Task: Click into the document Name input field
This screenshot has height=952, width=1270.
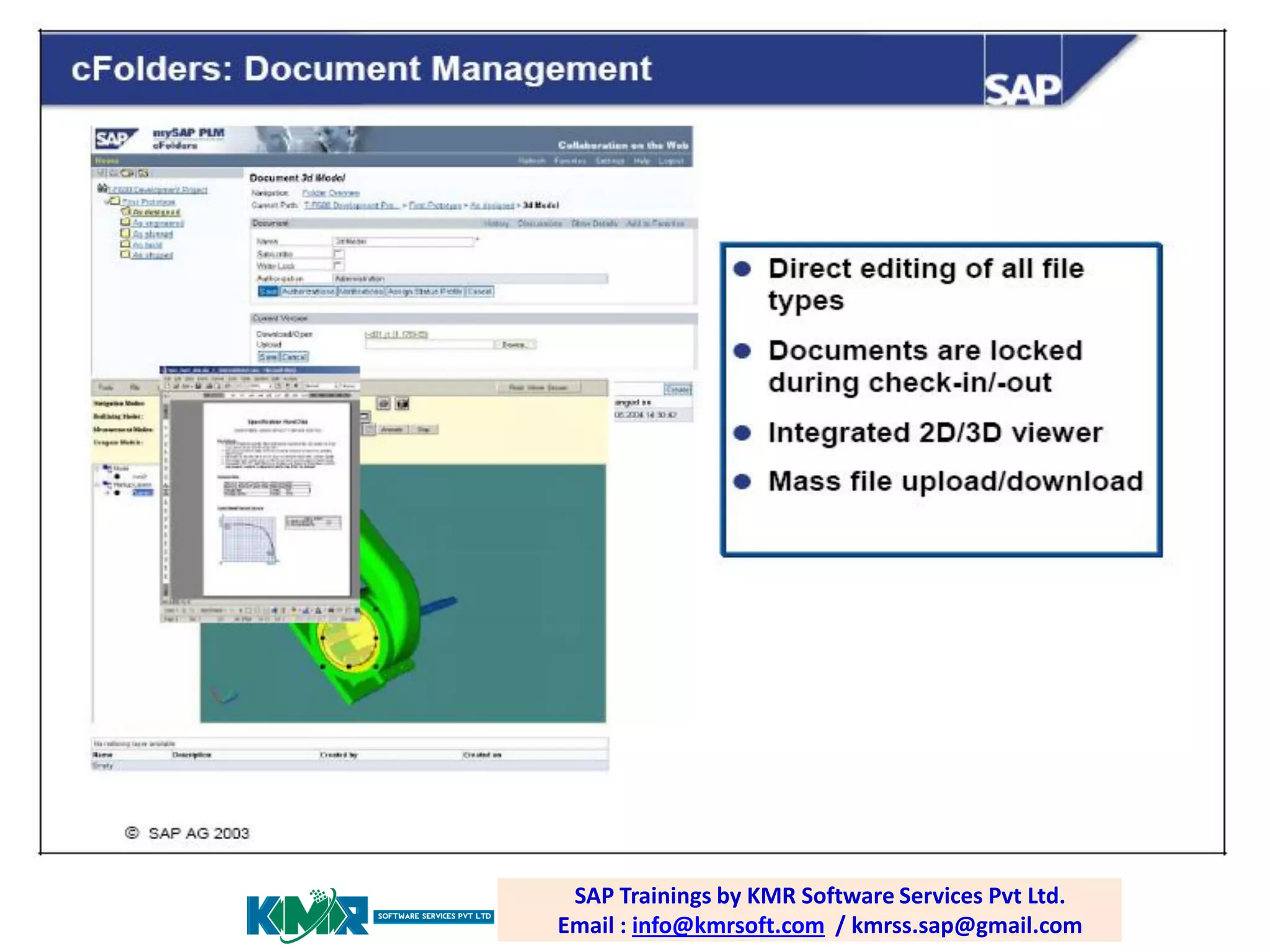Action: tap(403, 242)
